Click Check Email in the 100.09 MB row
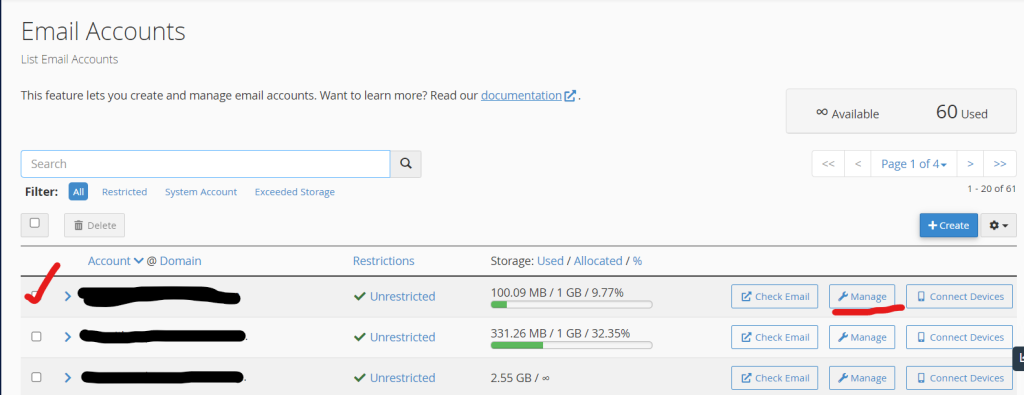Image resolution: width=1024 pixels, height=395 pixels. click(775, 296)
